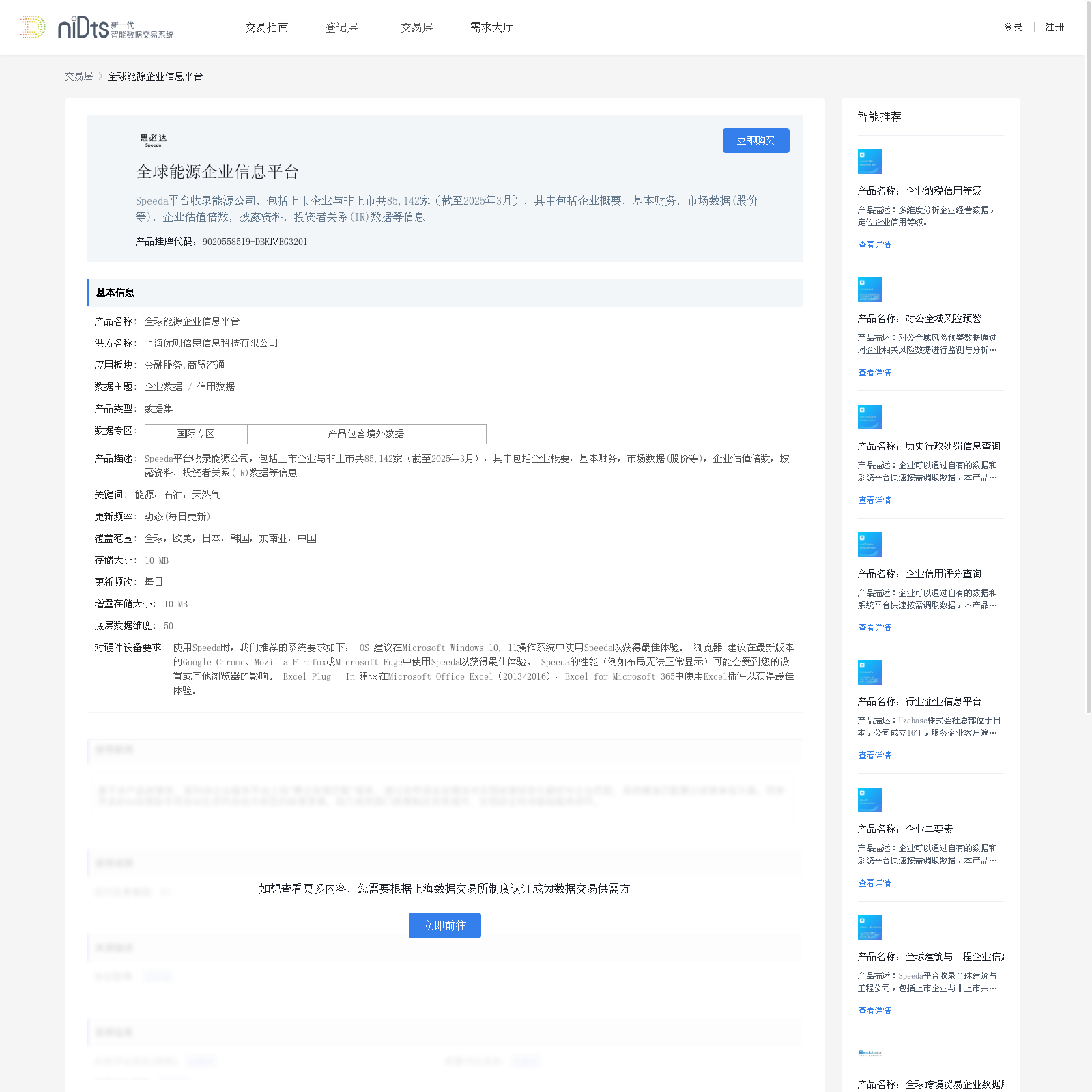Click the 企业信用评分查询 product thumbnail icon

(x=870, y=545)
